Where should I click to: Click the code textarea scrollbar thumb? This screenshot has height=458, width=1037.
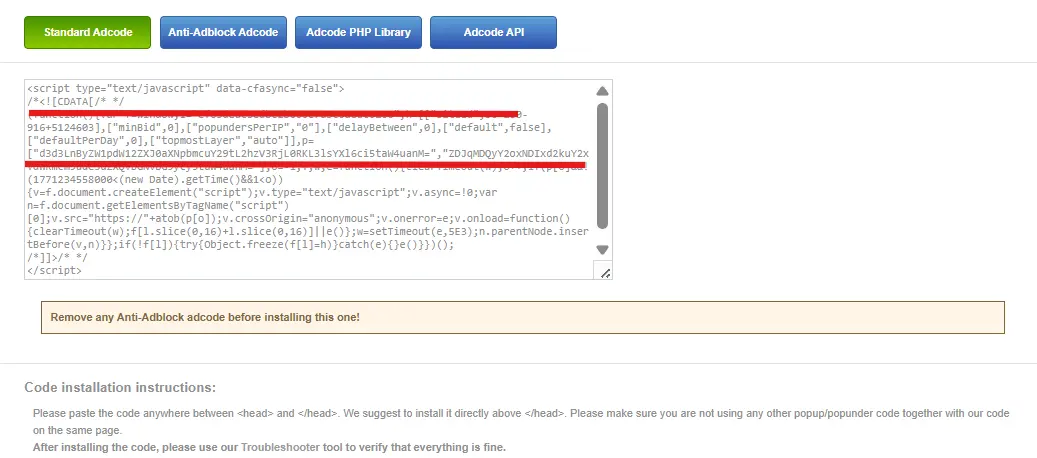point(602,165)
